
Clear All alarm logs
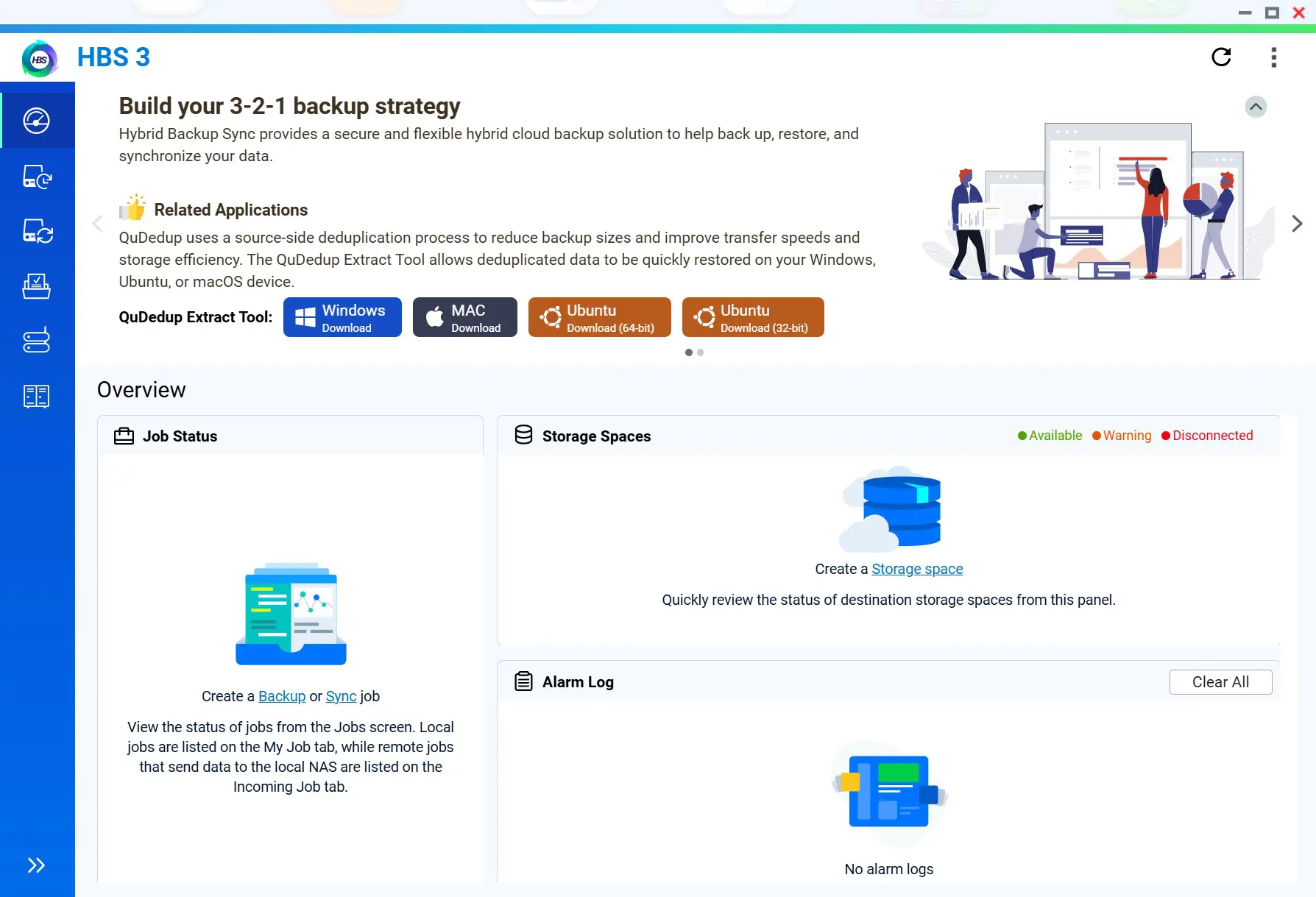(1220, 682)
